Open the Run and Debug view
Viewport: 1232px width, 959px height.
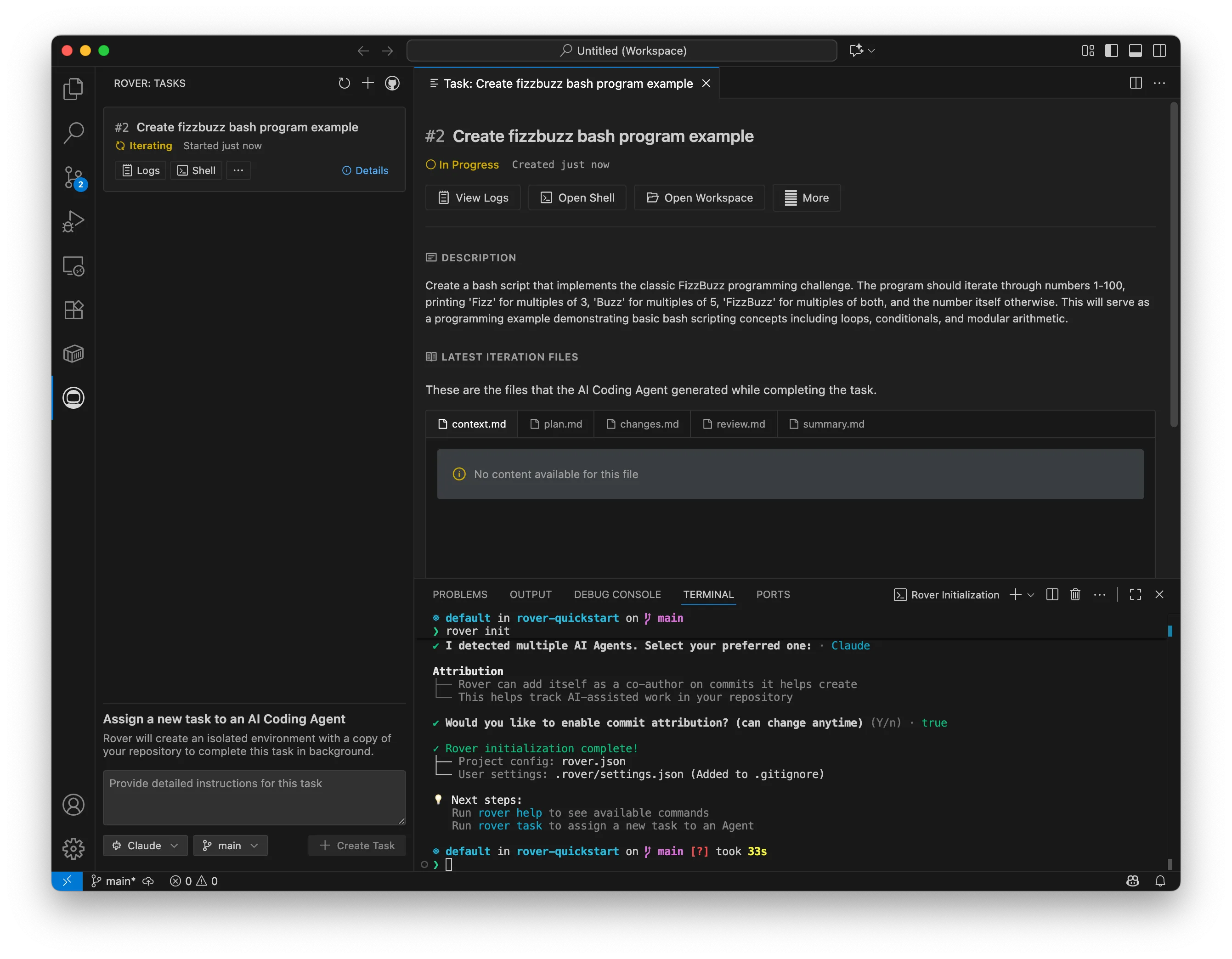(73, 220)
